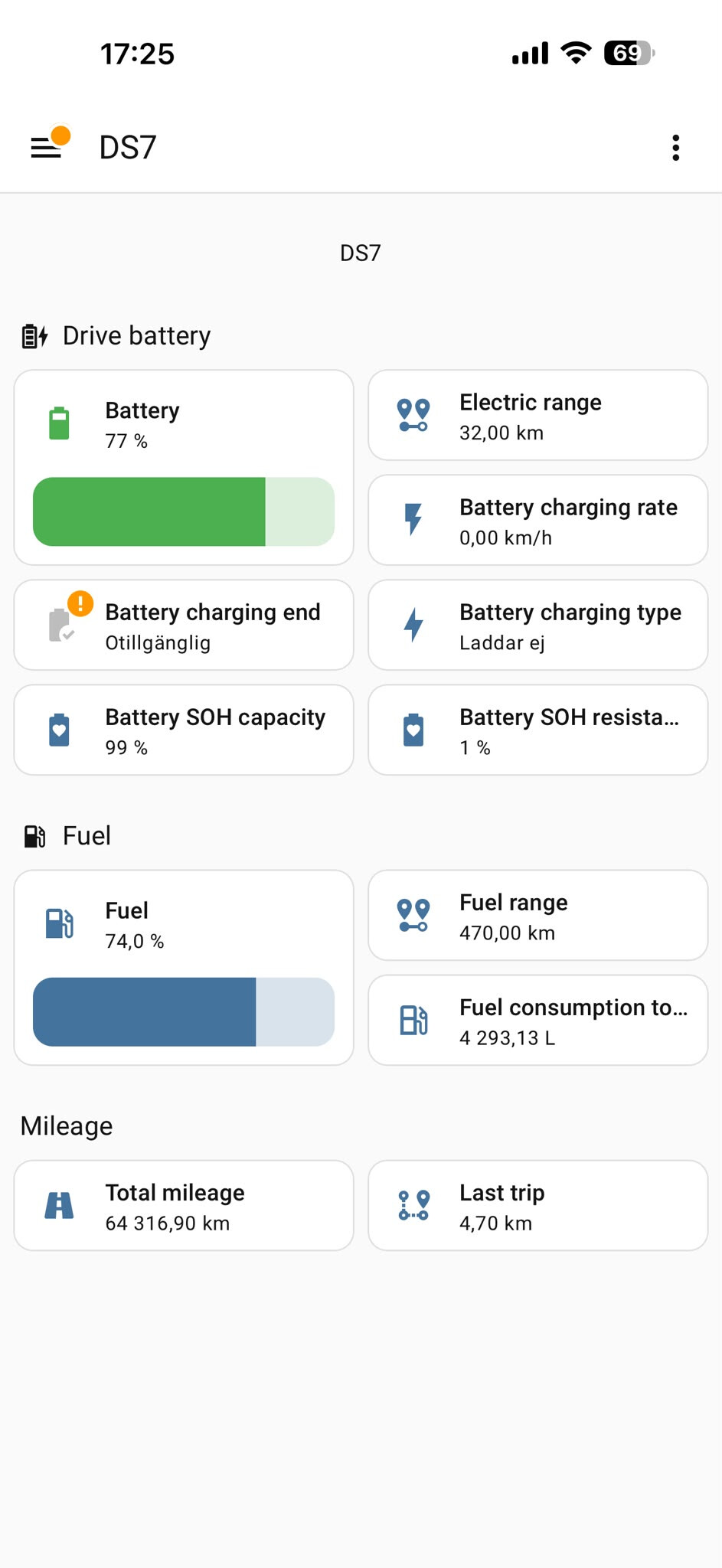Tap the Fuel pump icon in Fuel card

(x=59, y=923)
